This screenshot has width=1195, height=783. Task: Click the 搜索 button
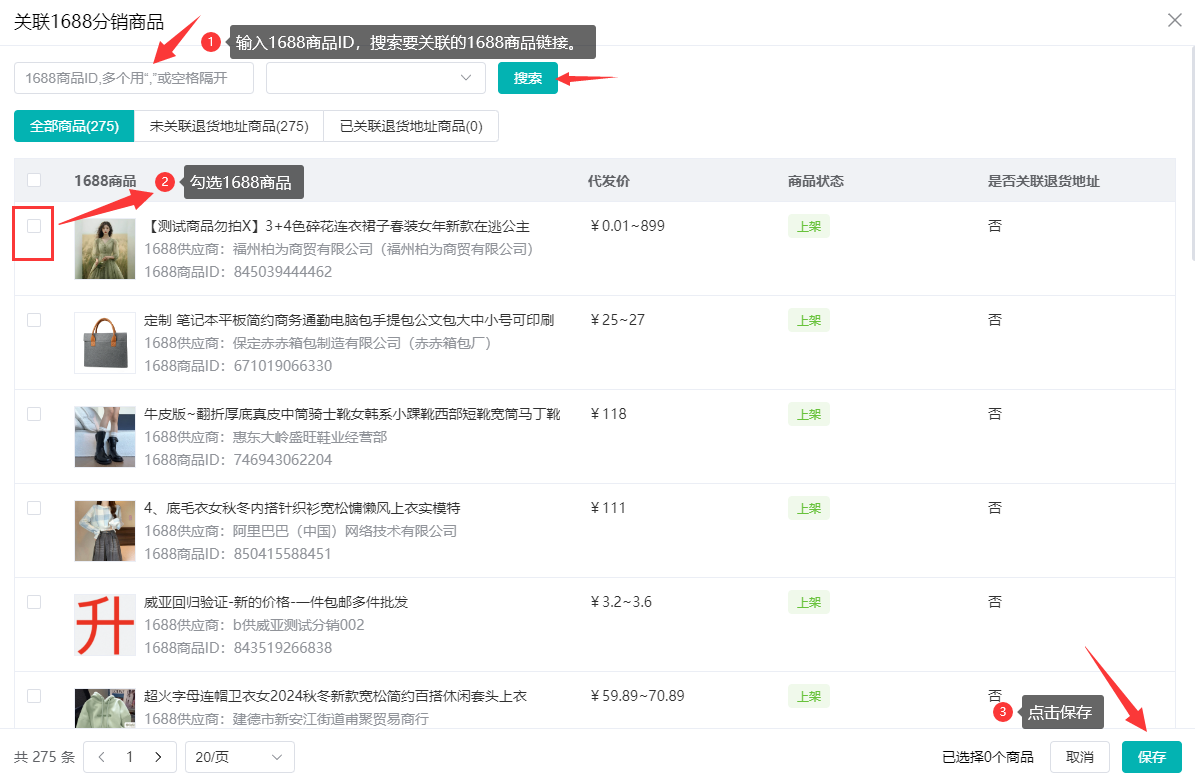point(527,78)
